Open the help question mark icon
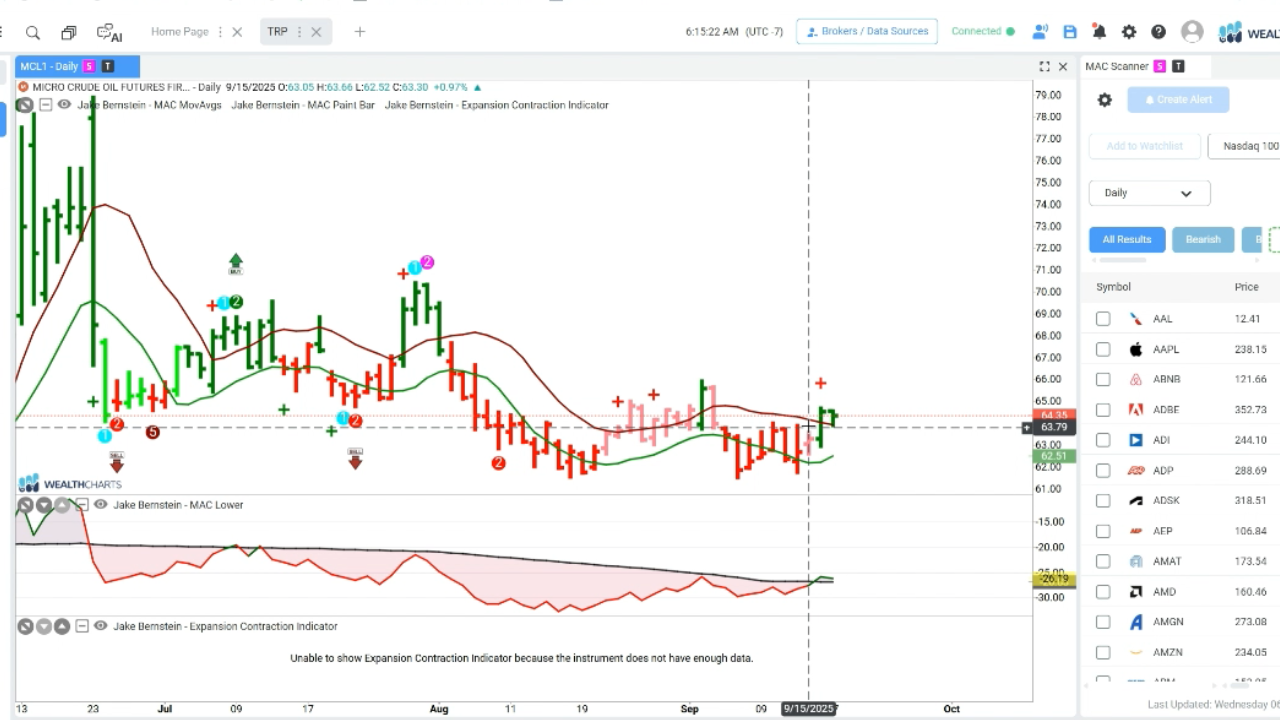The image size is (1280, 720). click(x=1158, y=32)
